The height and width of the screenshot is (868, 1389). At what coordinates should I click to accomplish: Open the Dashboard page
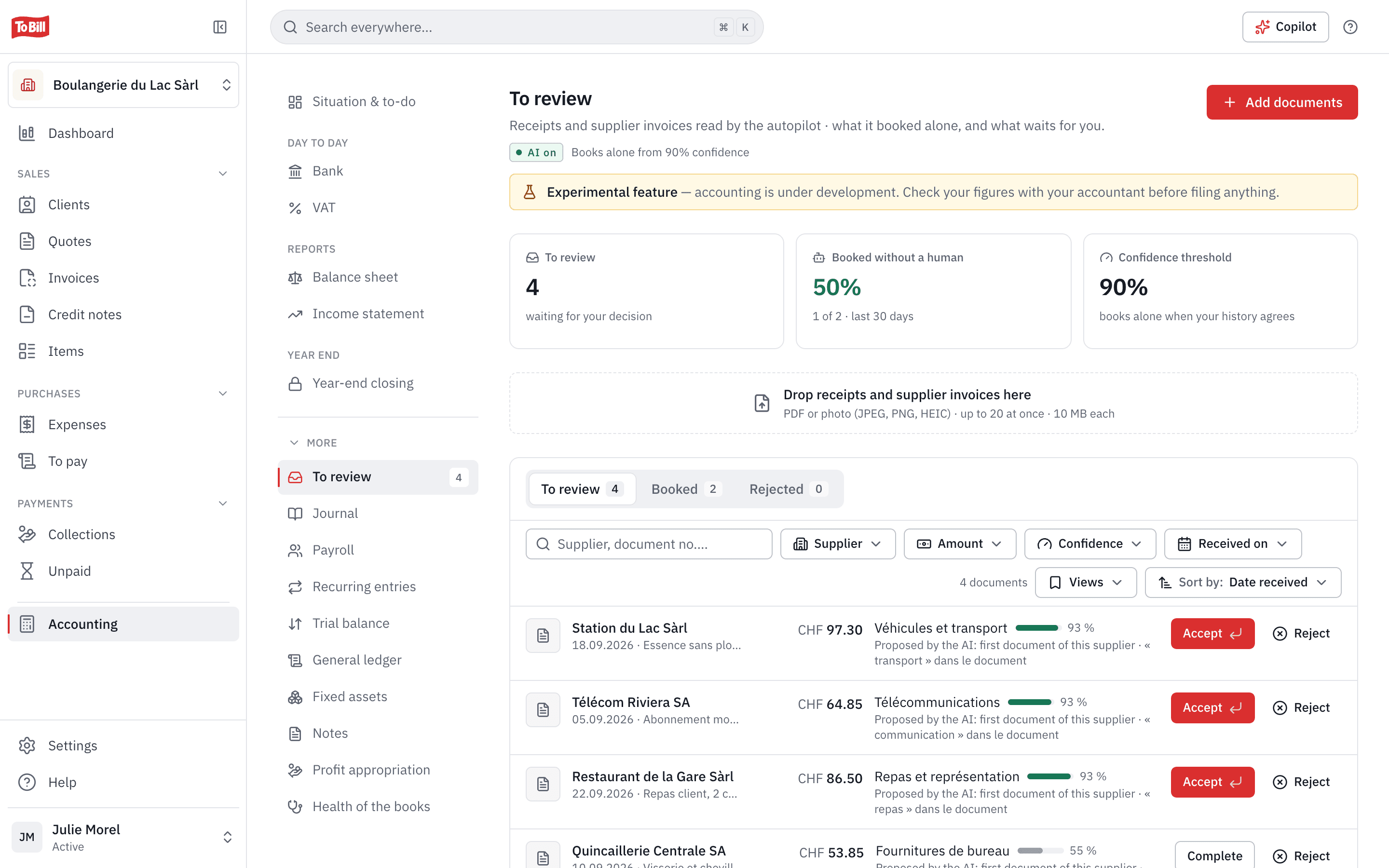pos(123,133)
